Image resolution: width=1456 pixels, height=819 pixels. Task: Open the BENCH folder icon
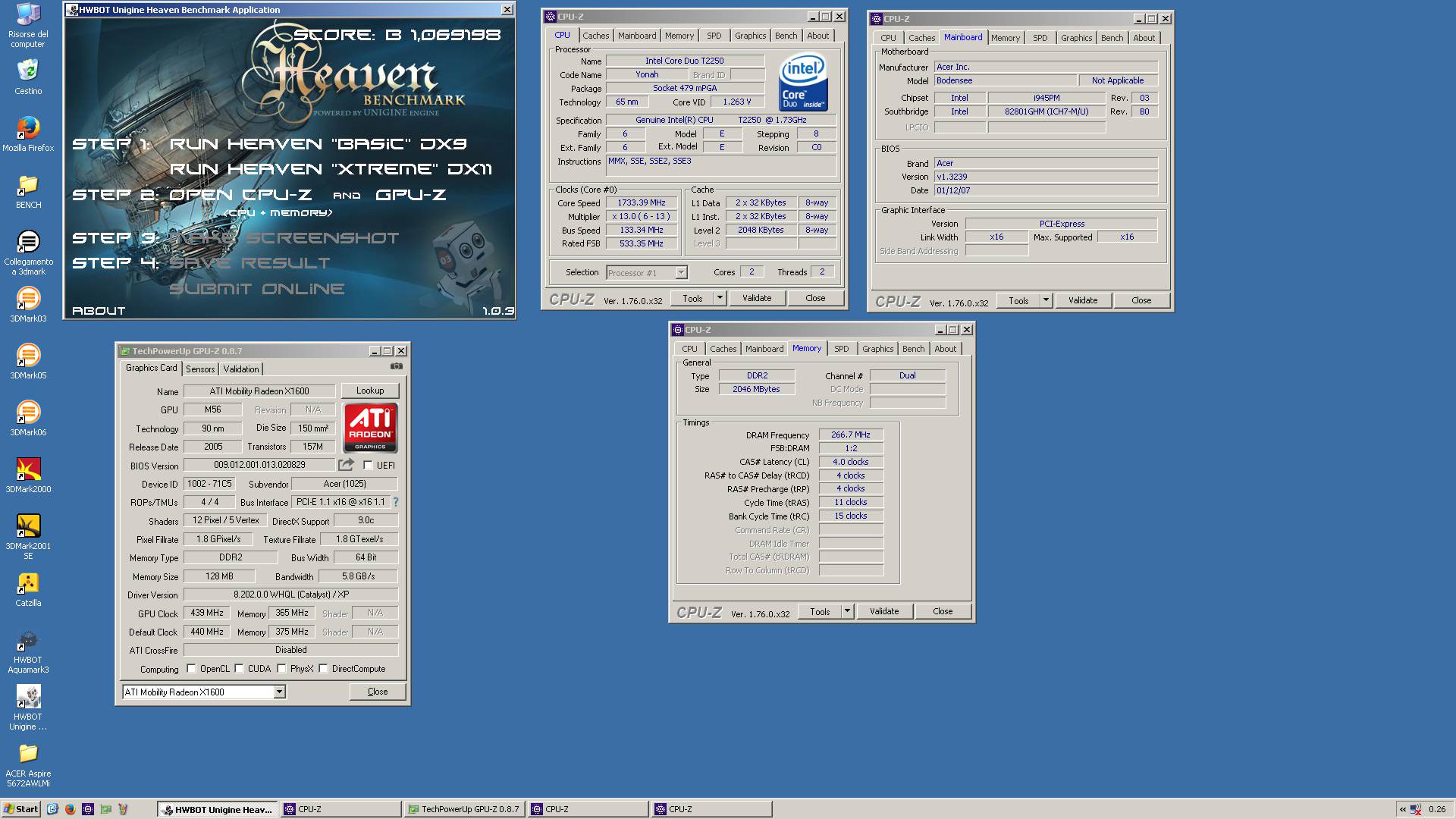pos(28,191)
